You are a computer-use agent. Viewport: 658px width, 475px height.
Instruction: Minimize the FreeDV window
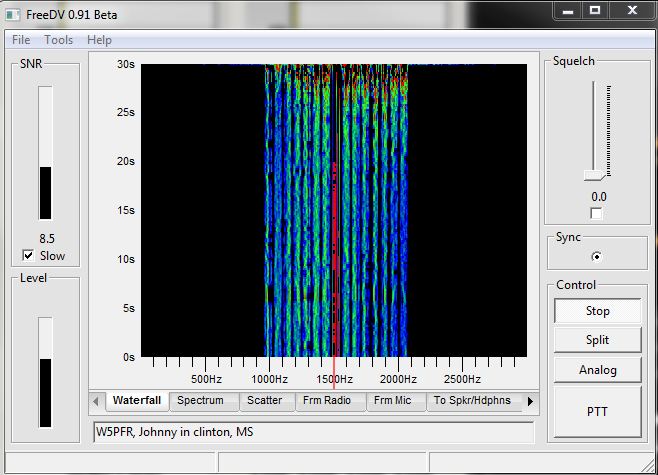tap(568, 9)
